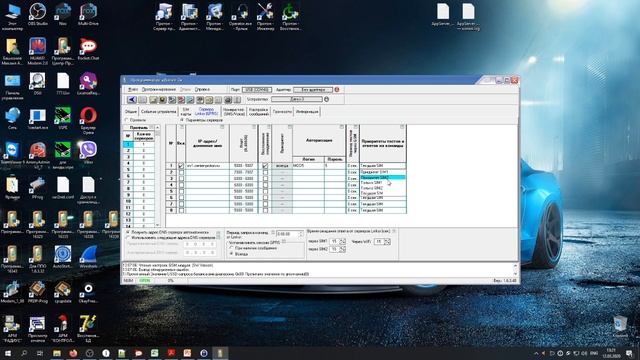Viewport: 640px width, 360px height.
Task: Click scroll-down arrow of the profile list
Action: (x=158, y=224)
